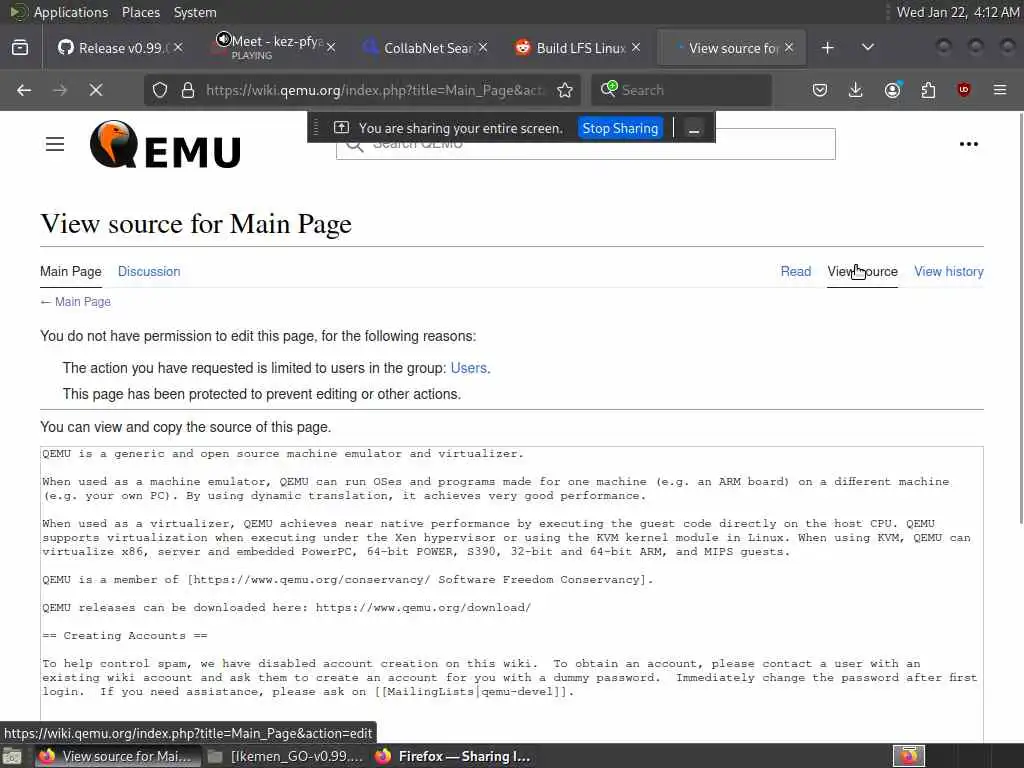Close the CollabNet Search tab

click(x=483, y=48)
